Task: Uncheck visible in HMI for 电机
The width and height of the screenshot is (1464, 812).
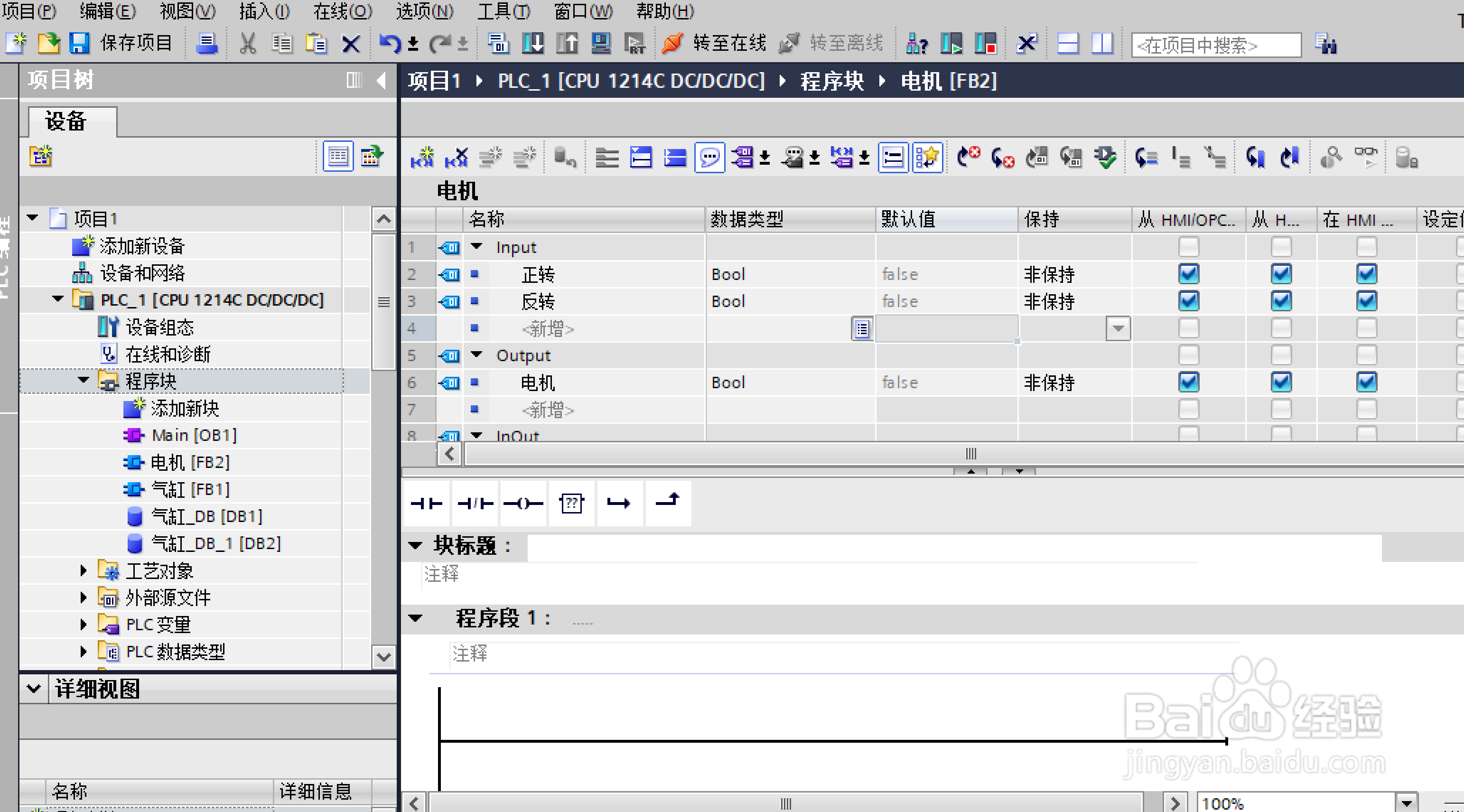Action: click(x=1366, y=383)
